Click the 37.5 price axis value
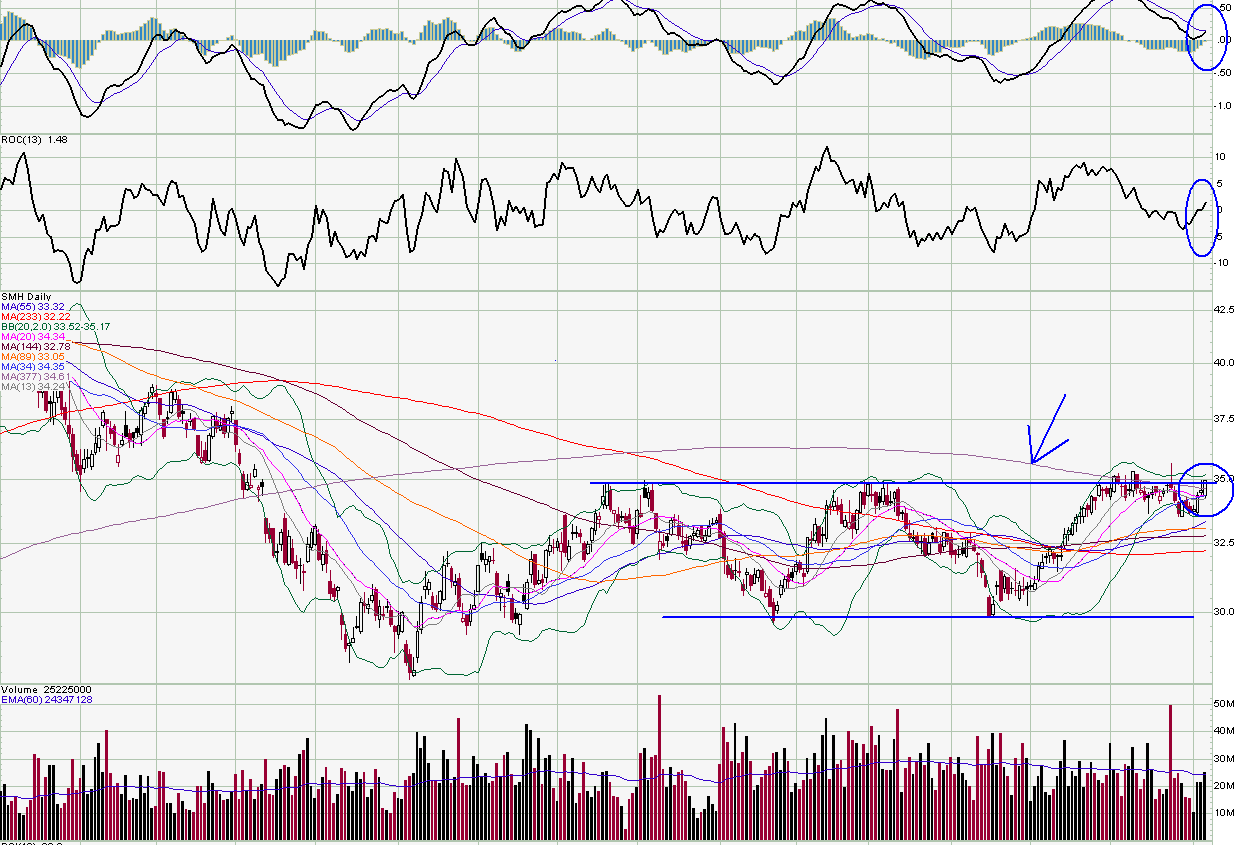This screenshot has height=845, width=1247. [1223, 420]
